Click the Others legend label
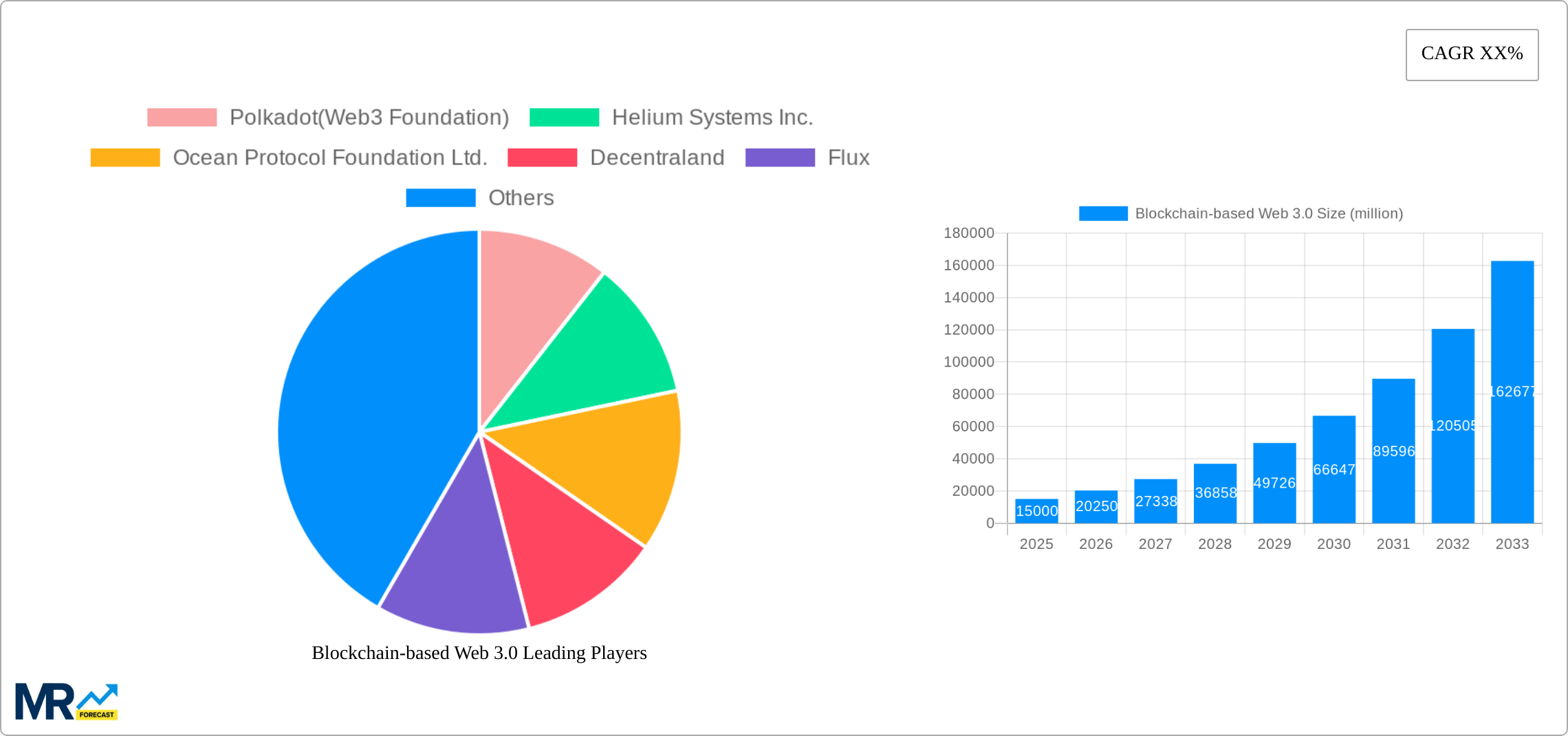 521,198
